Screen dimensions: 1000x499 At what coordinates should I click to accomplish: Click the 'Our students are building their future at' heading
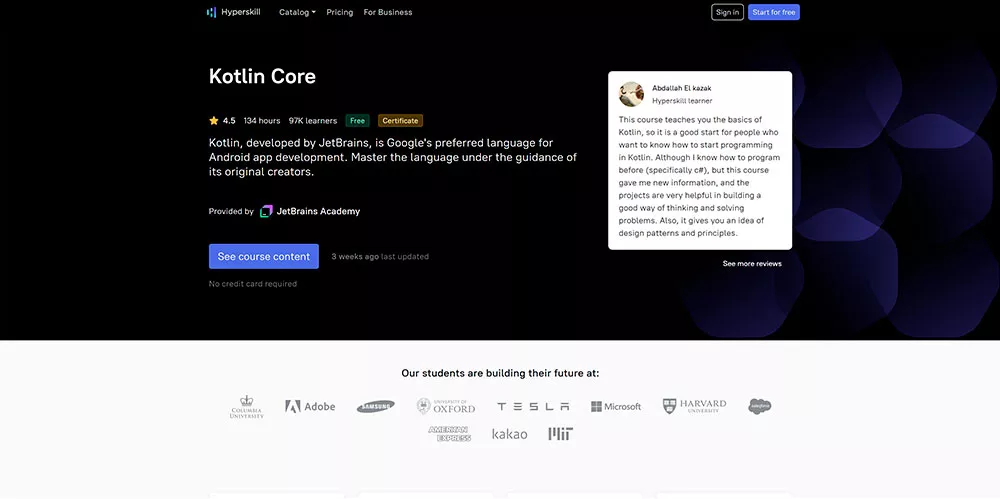(x=500, y=373)
